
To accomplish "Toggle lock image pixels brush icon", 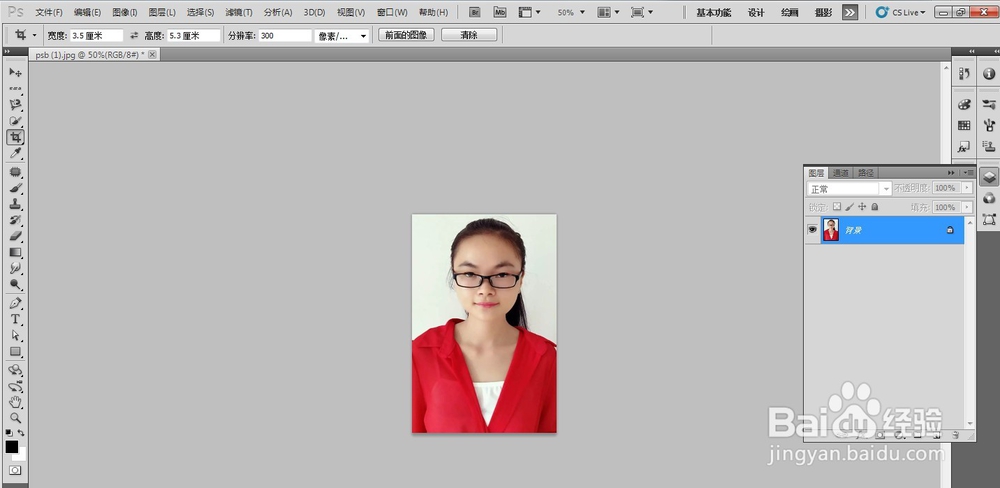I will 849,207.
